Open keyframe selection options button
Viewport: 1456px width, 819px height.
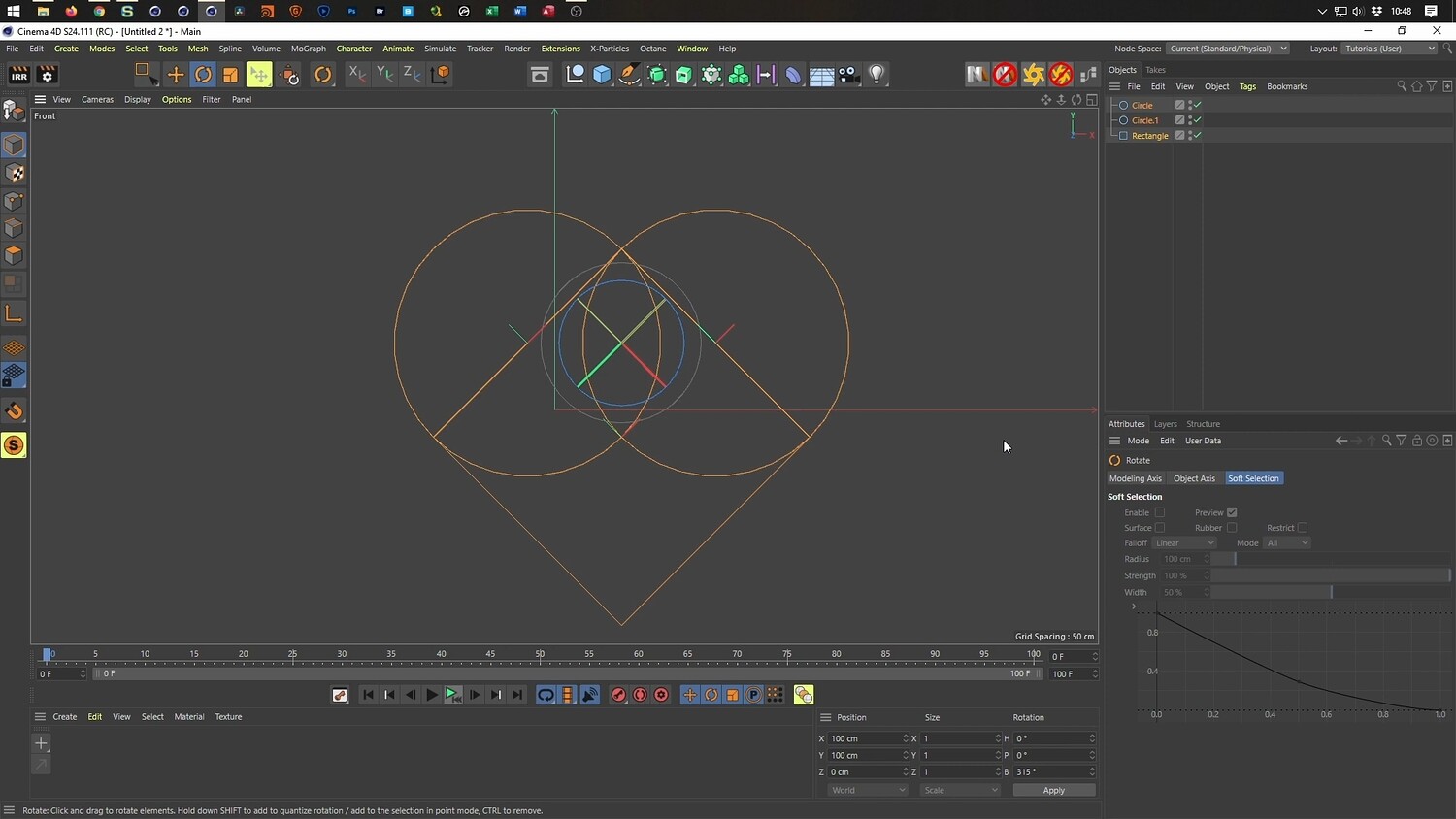pyautogui.click(x=661, y=695)
